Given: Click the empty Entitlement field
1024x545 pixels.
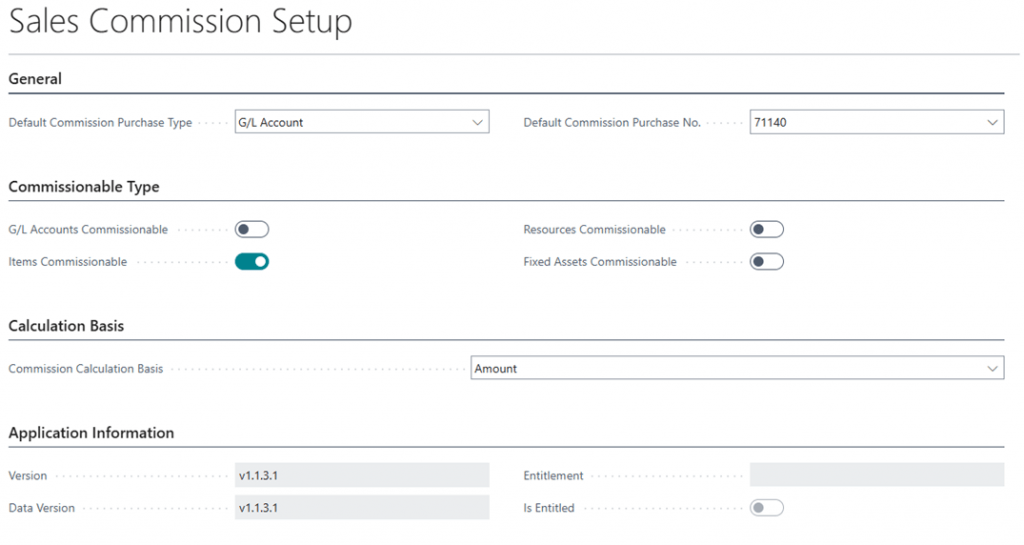Looking at the screenshot, I should pos(876,476).
